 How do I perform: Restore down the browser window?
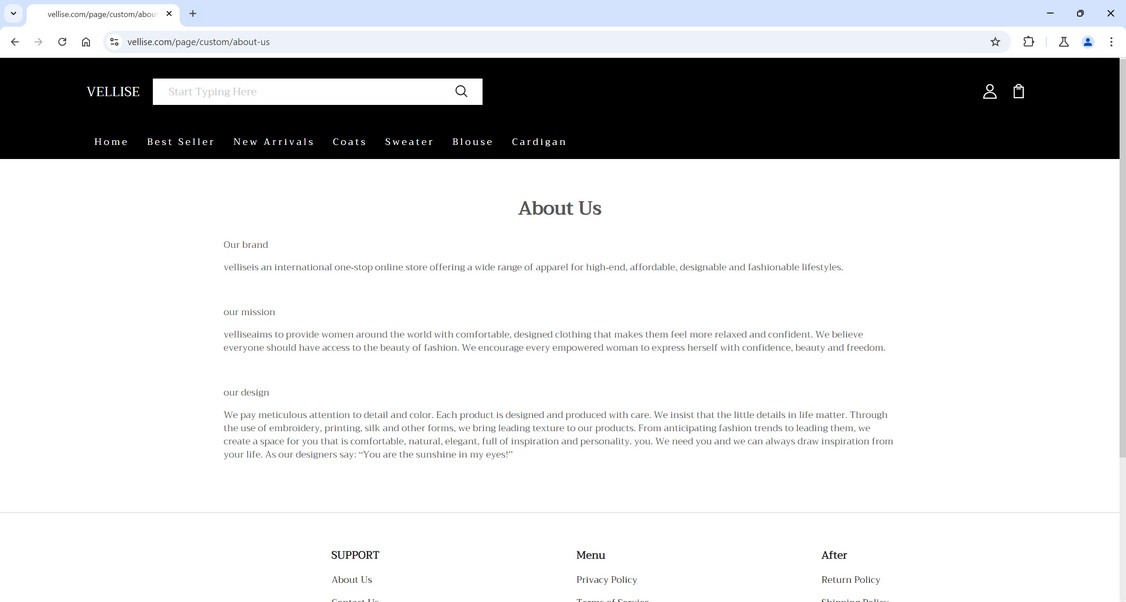[x=1080, y=13]
